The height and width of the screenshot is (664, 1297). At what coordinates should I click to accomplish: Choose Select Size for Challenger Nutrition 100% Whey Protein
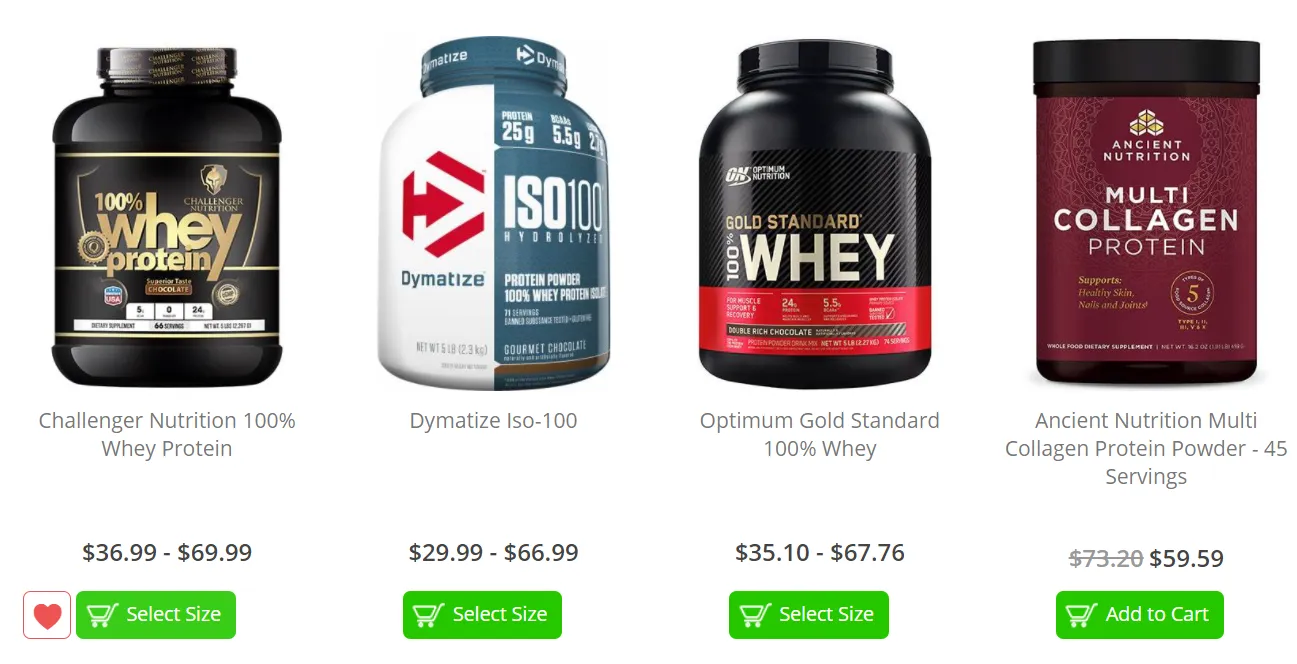tap(156, 615)
